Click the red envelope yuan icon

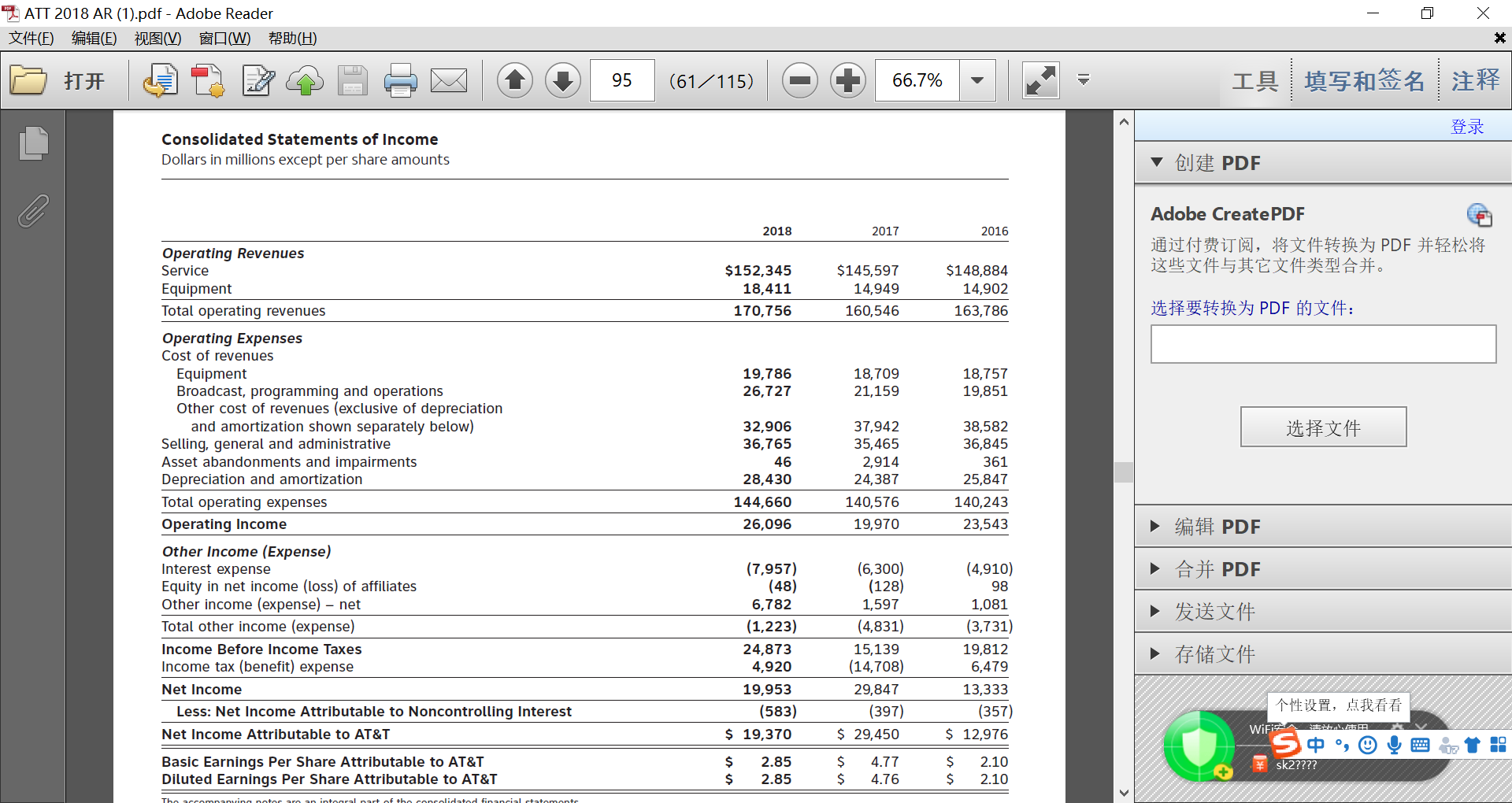pos(1259,764)
